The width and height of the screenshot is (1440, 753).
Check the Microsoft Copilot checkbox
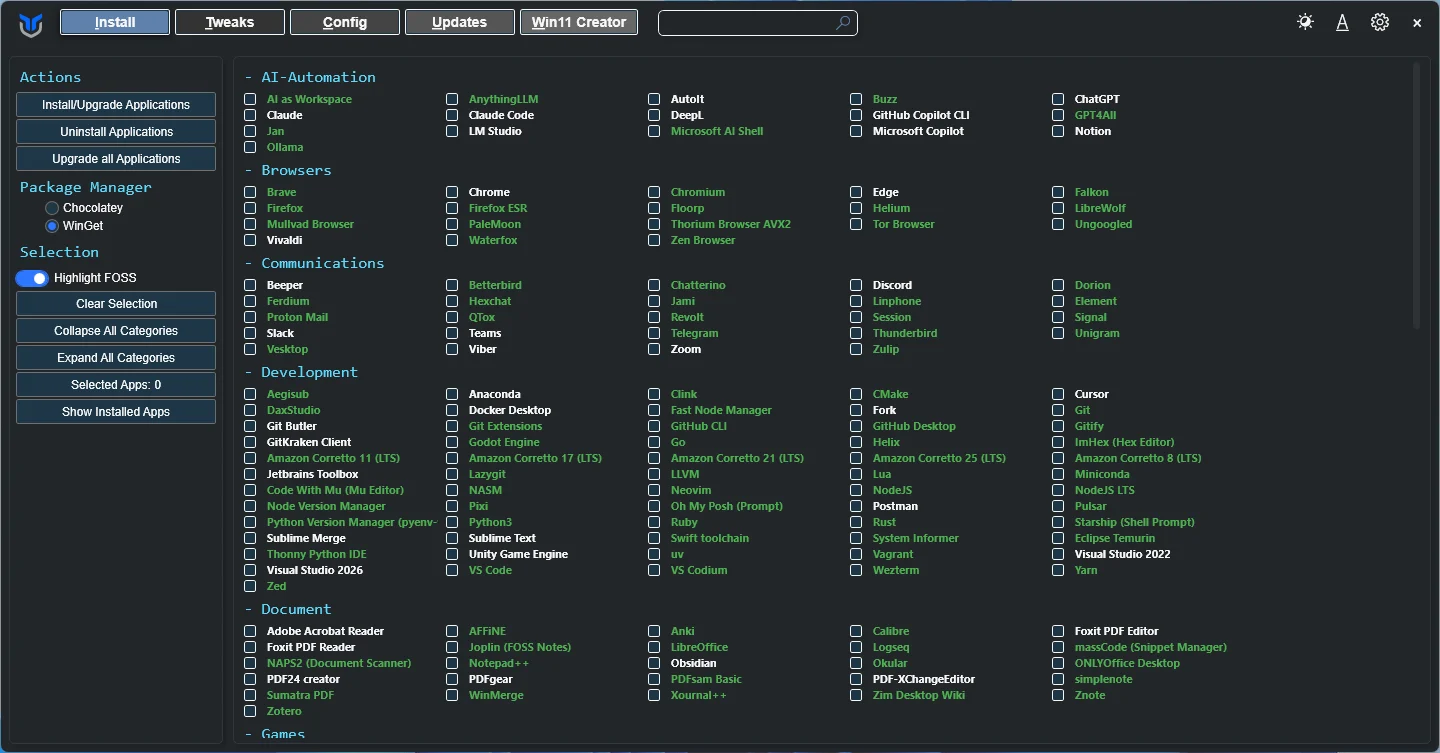tap(856, 131)
